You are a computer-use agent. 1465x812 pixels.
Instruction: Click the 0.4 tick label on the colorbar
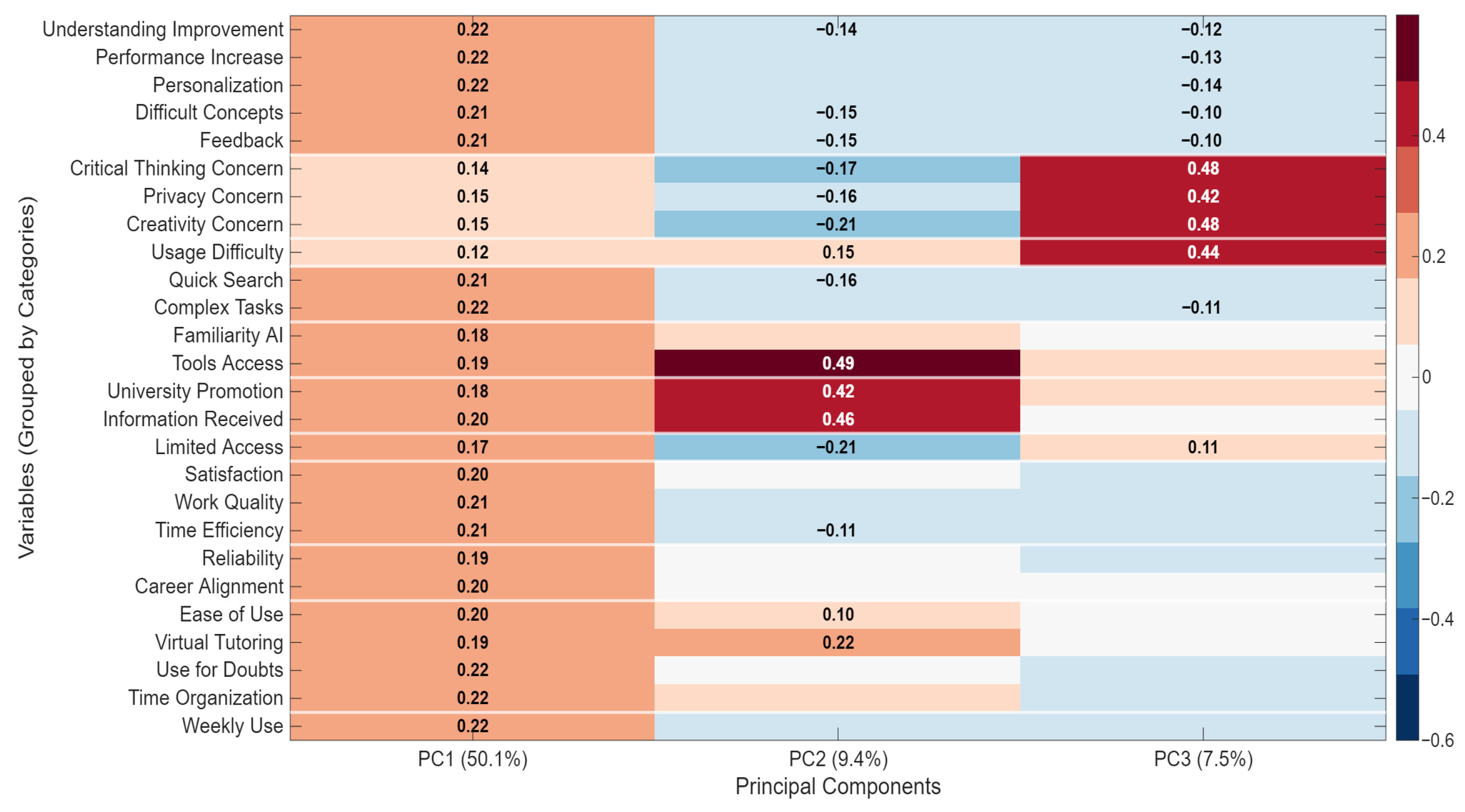click(x=1433, y=136)
